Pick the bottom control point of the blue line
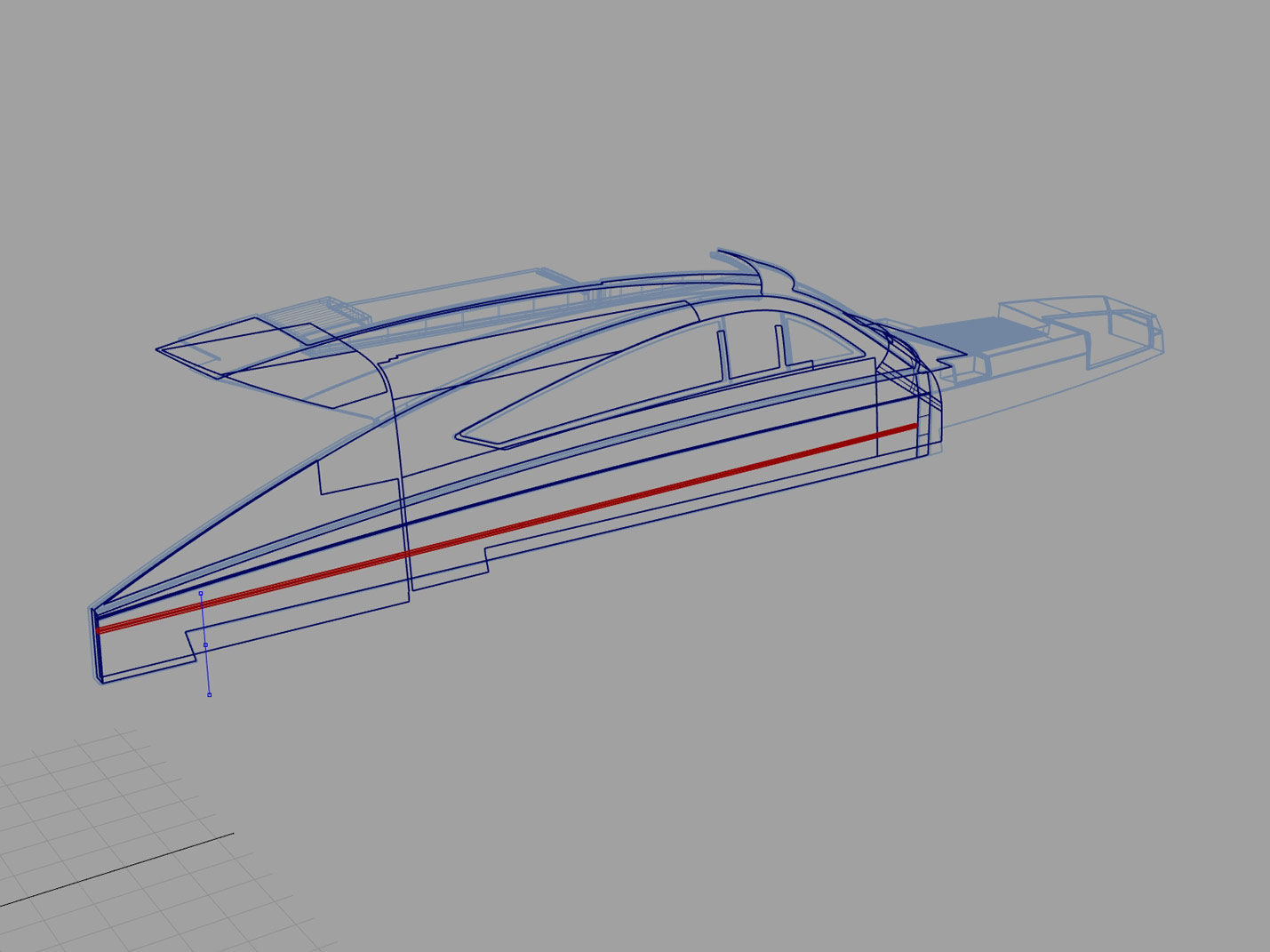This screenshot has height=952, width=1270. point(209,695)
